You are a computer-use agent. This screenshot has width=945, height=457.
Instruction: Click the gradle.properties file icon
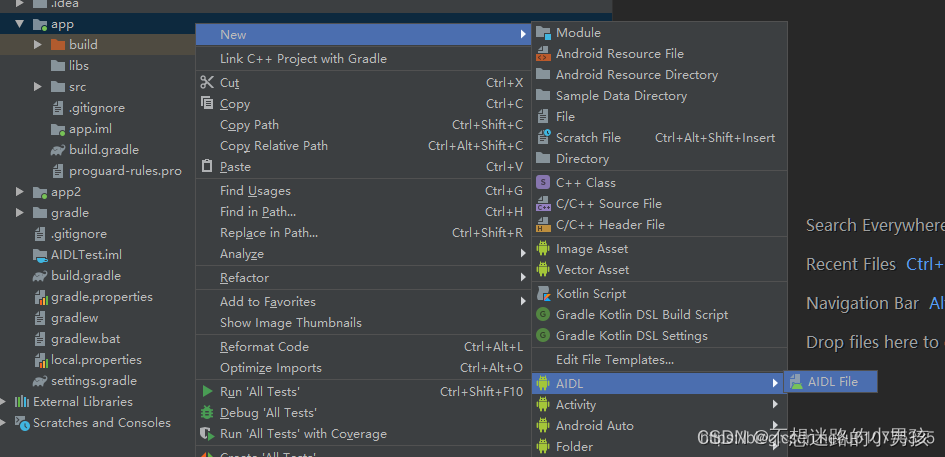[x=41, y=297]
